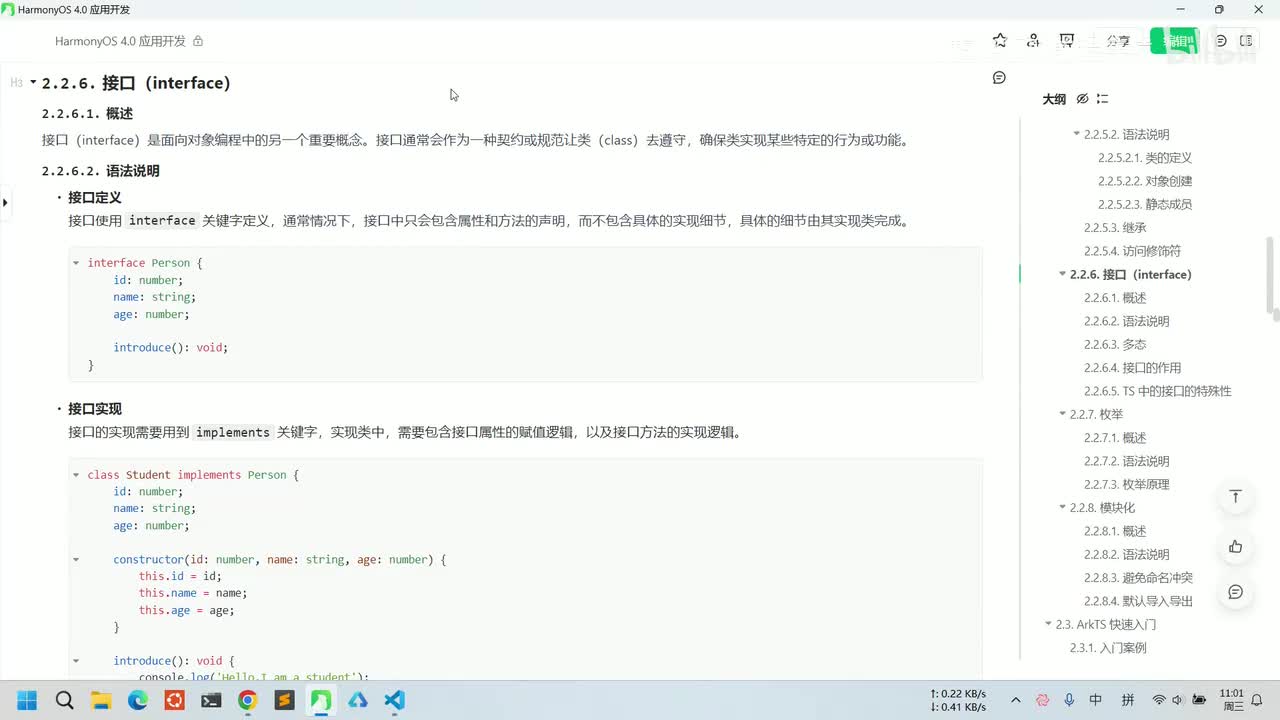Open taskbar Search
1280x720 pixels.
coord(64,700)
